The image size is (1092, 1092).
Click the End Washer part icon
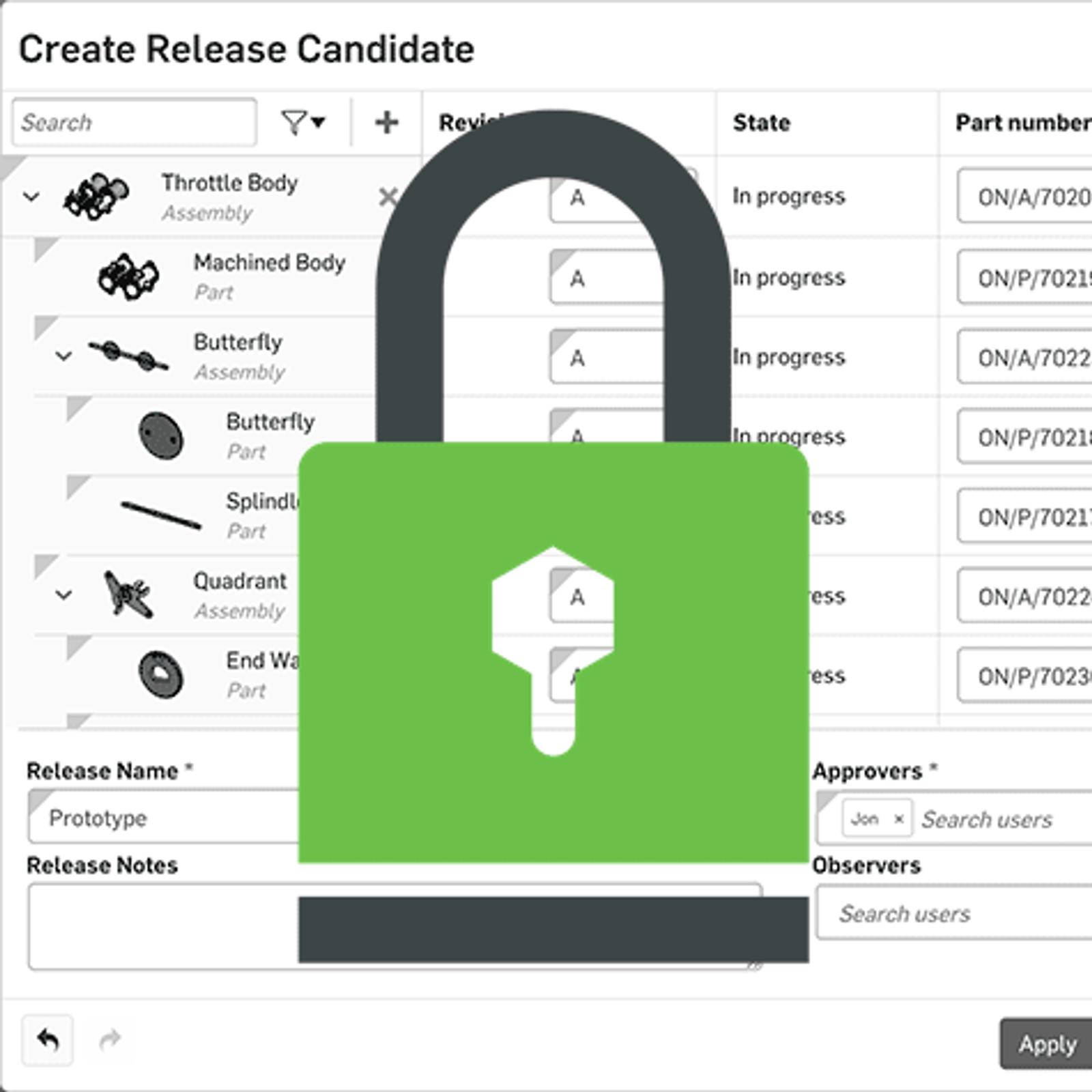tap(161, 674)
